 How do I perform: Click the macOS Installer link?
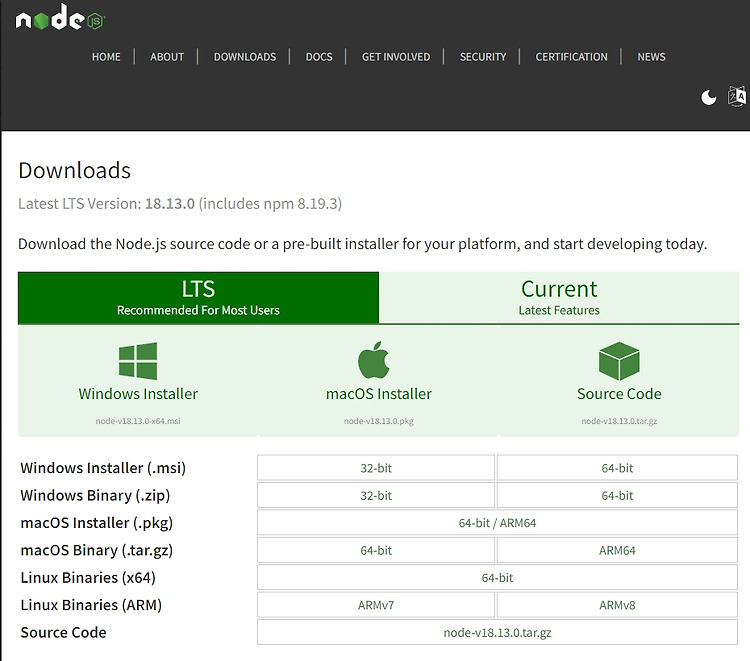point(379,394)
